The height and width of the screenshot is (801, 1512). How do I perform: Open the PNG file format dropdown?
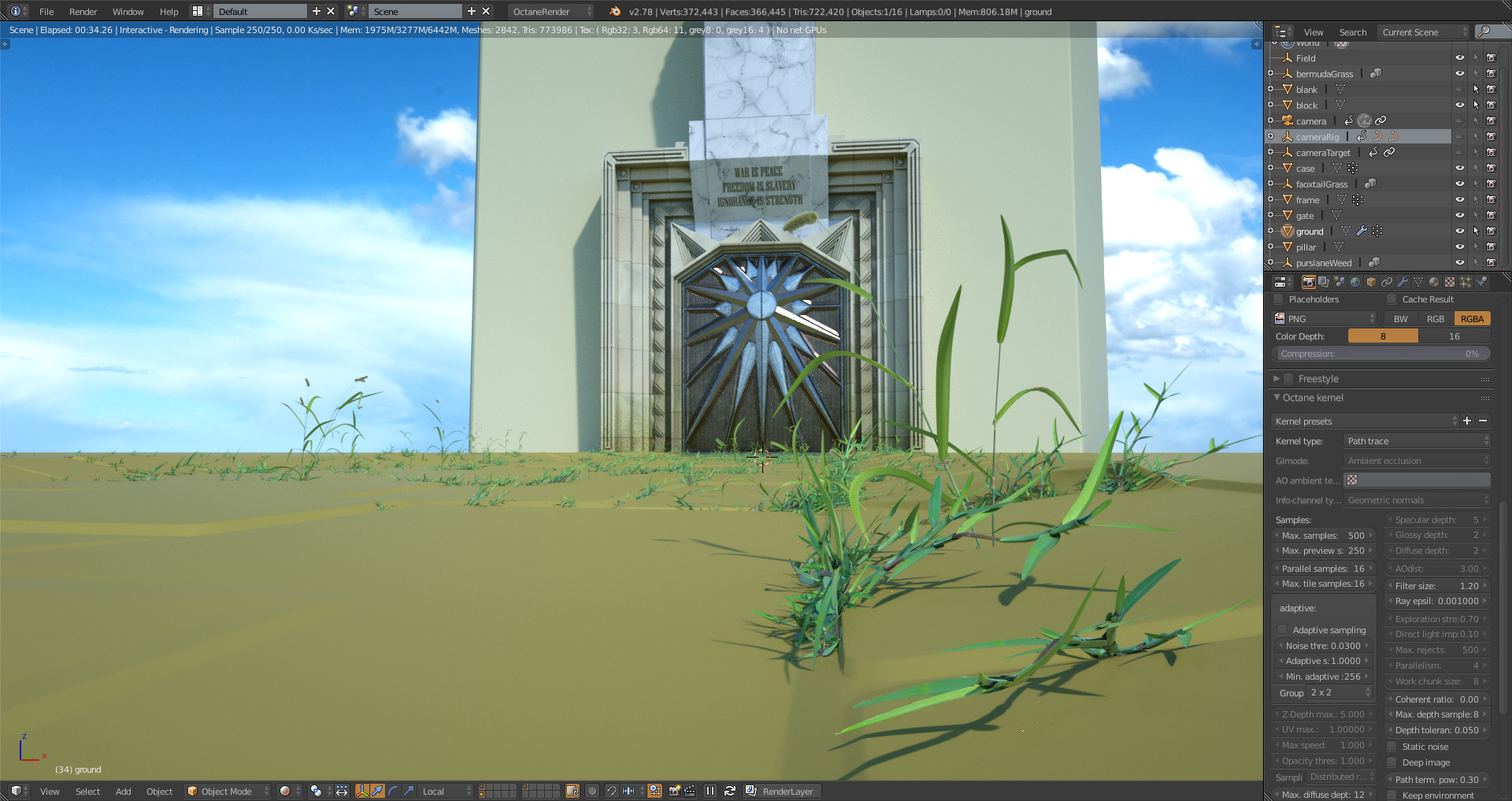[x=1325, y=318]
